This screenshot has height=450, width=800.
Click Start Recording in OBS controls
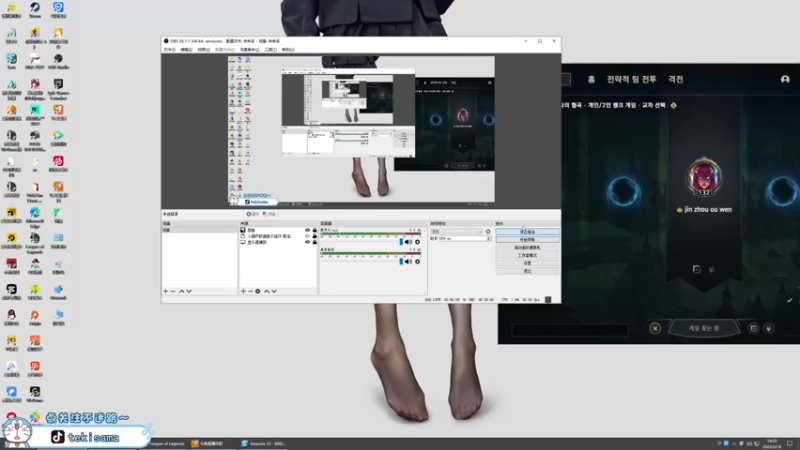tap(527, 239)
